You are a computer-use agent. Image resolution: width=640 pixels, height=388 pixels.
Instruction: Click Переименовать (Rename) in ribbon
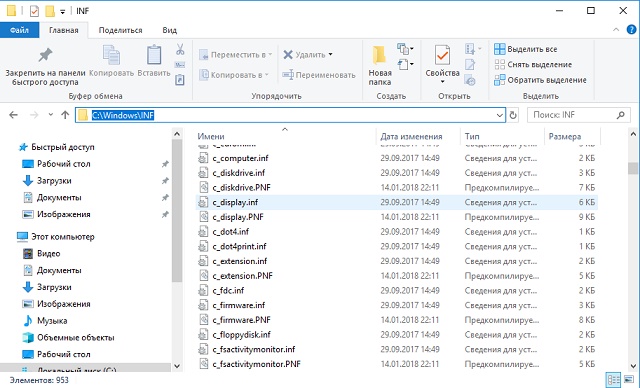click(319, 75)
